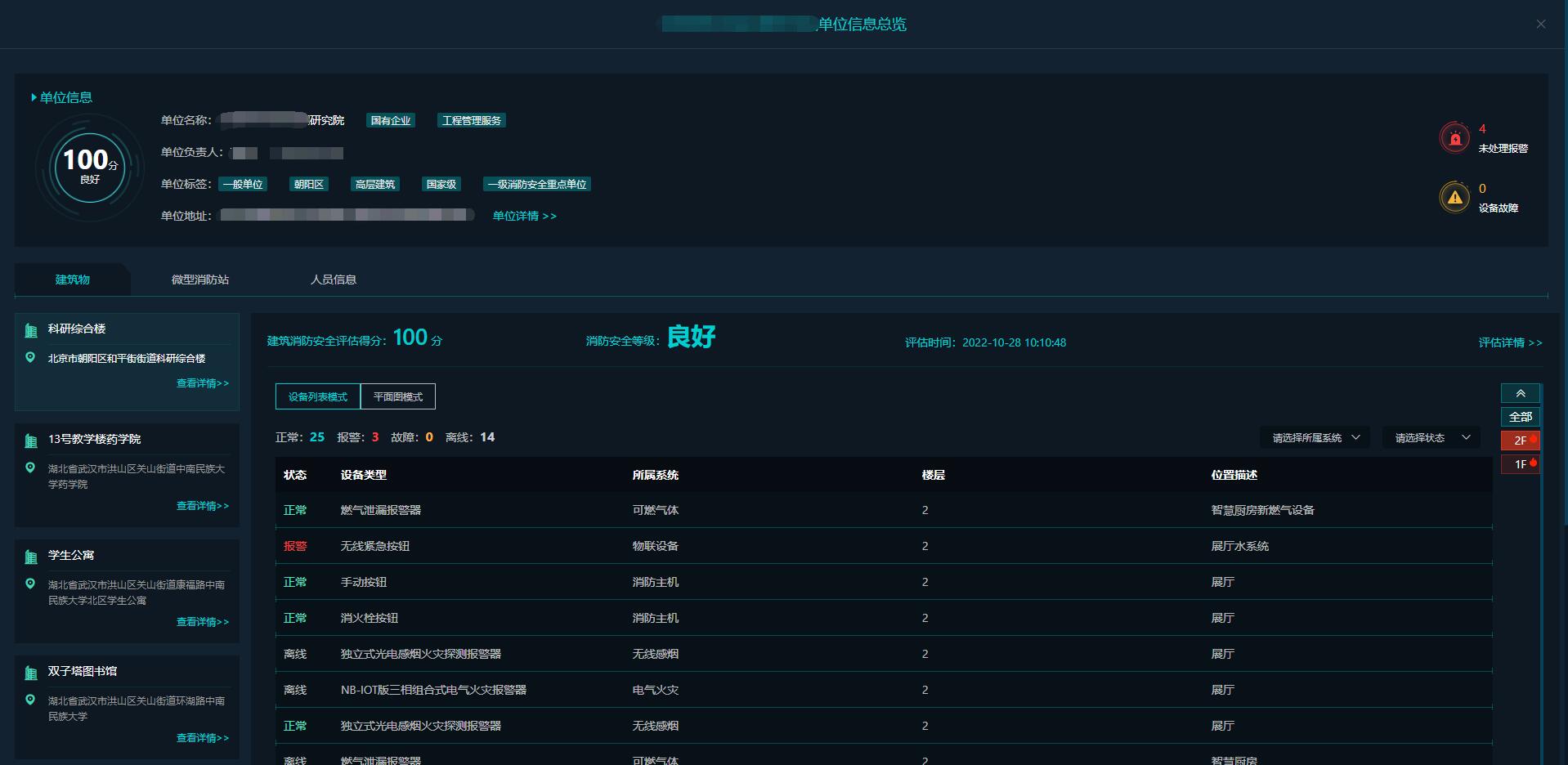Click 查看详情 for 学生公寓
Screen dimensions: 1568x765
point(203,622)
